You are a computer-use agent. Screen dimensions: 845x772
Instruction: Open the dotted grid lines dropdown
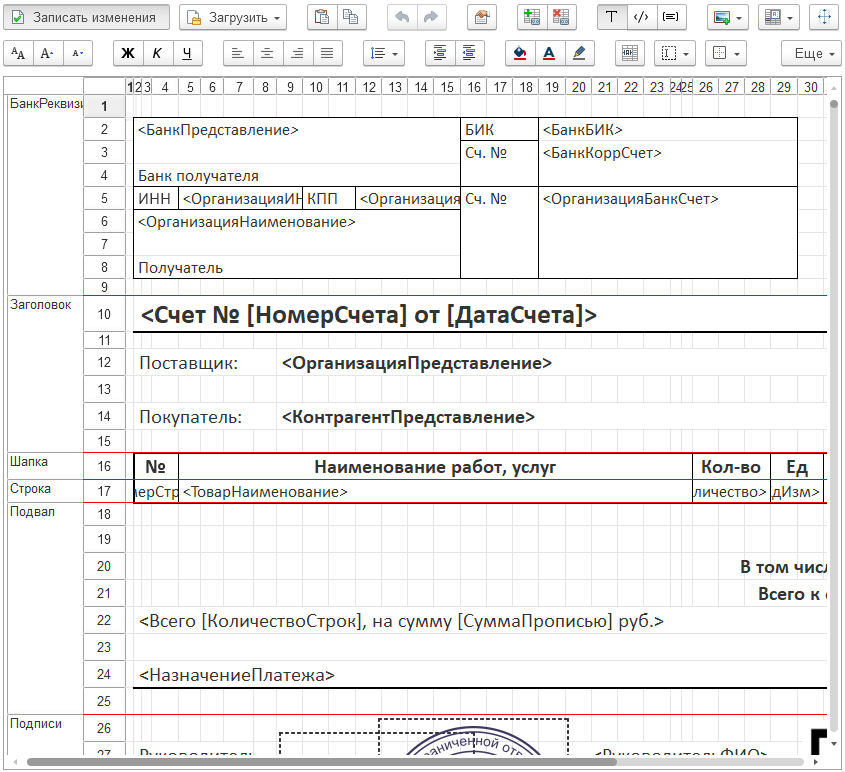pyautogui.click(x=726, y=53)
